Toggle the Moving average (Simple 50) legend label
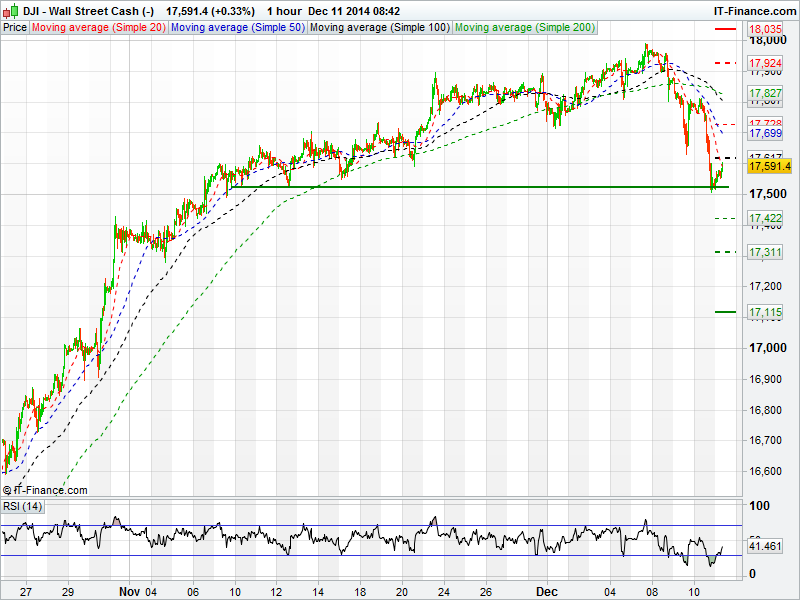This screenshot has width=800, height=600. [237, 27]
